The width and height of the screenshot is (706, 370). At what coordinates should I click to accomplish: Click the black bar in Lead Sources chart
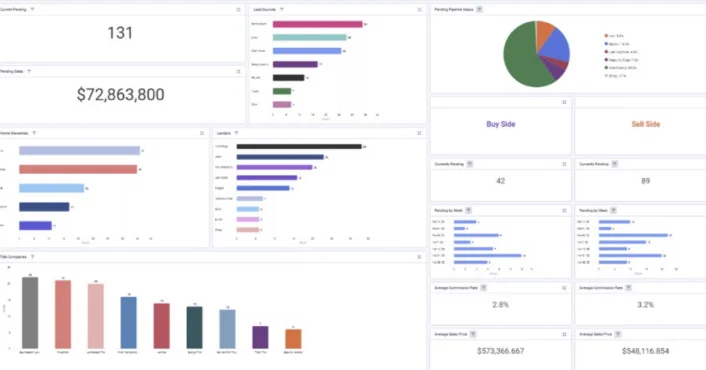click(289, 78)
